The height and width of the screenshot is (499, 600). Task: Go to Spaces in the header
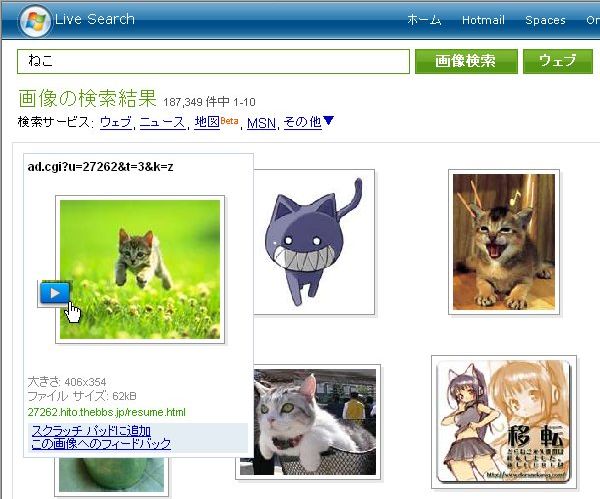pyautogui.click(x=545, y=20)
